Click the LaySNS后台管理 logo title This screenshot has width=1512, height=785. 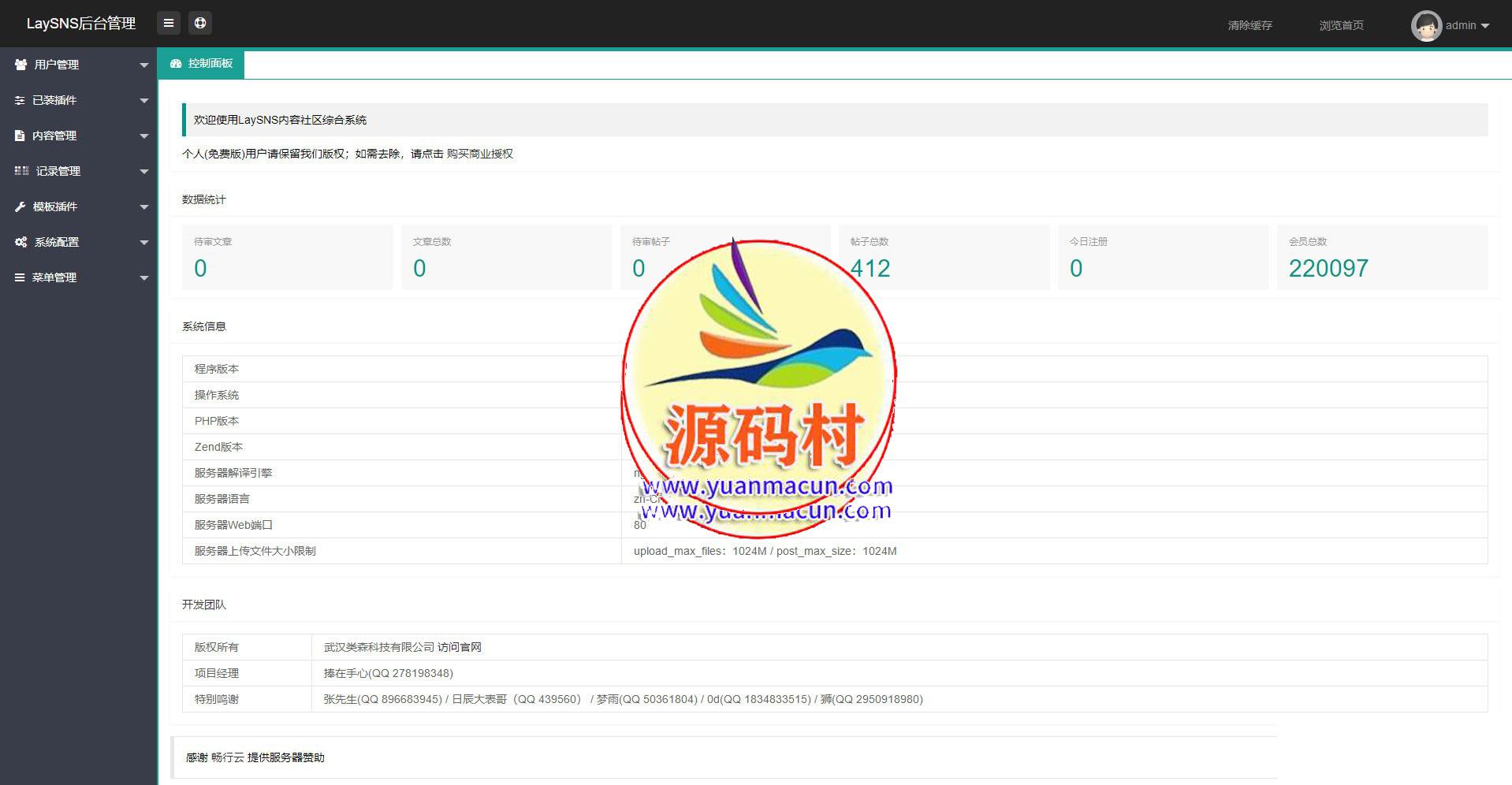[x=81, y=24]
